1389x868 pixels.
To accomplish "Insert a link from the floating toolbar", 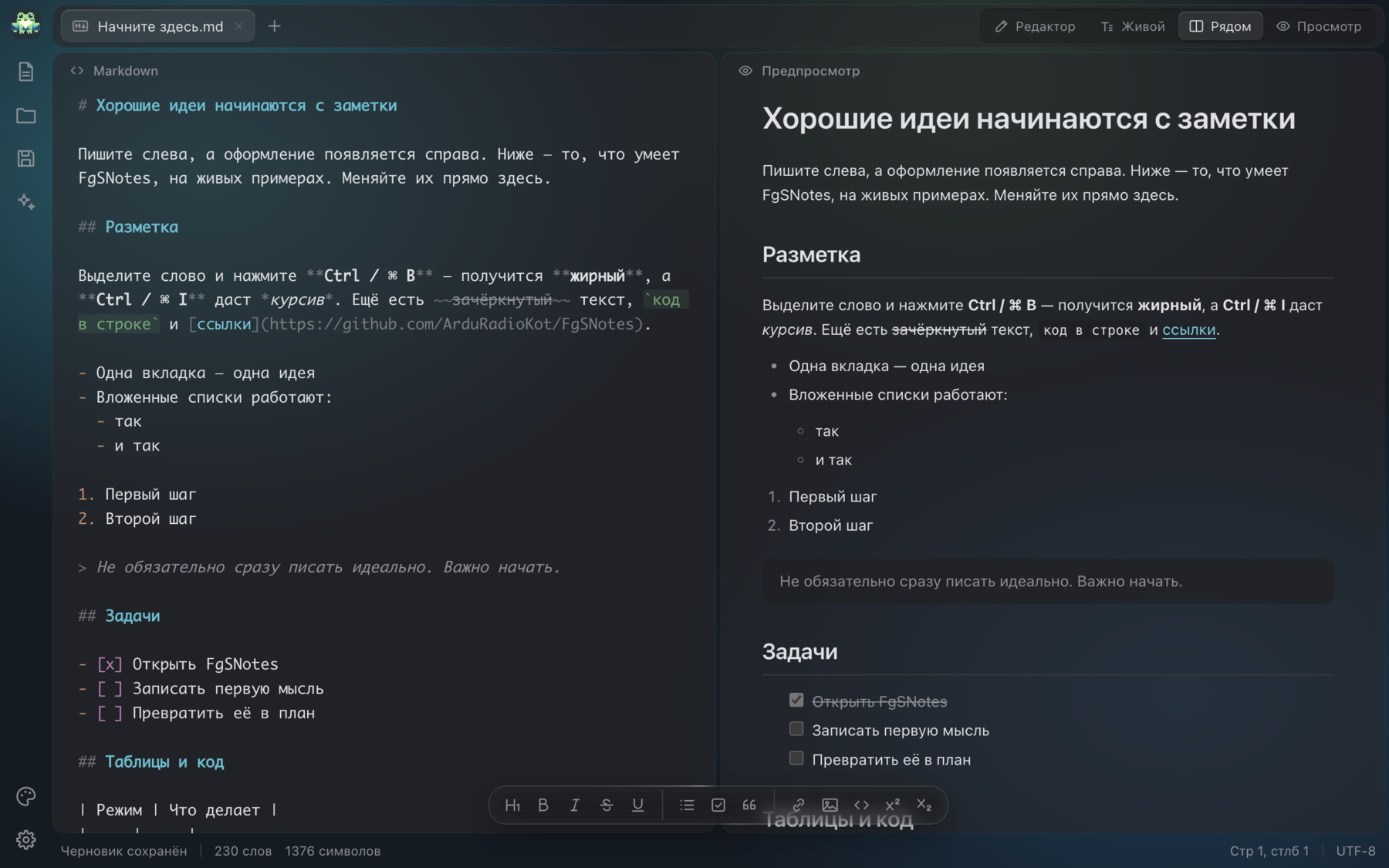I will coord(799,805).
